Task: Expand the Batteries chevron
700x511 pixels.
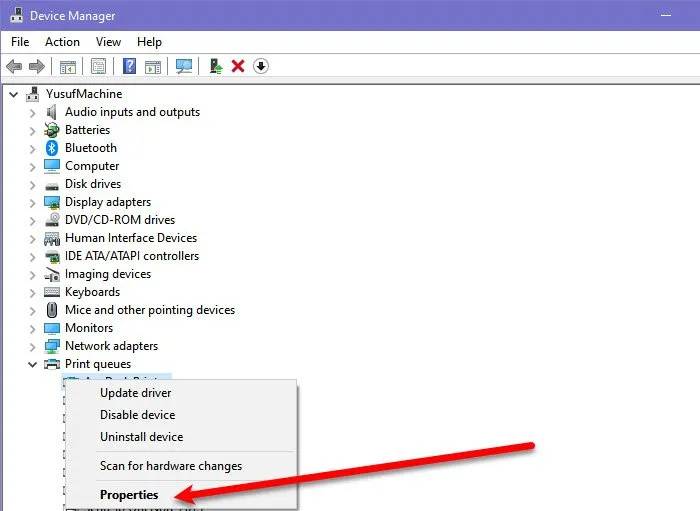Action: click(32, 131)
